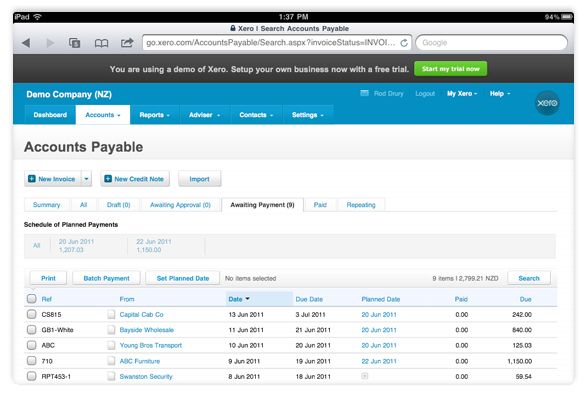Open the Accounts menu dropdown
This screenshot has width=586, height=395.
pos(103,115)
